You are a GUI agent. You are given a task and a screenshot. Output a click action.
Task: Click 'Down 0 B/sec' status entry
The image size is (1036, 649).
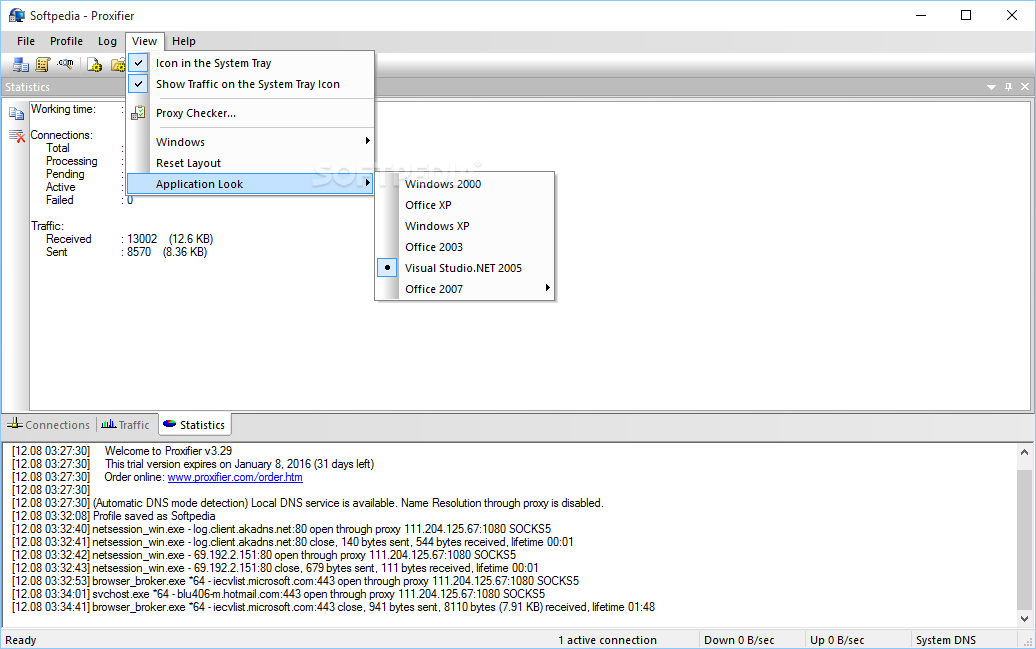(739, 640)
